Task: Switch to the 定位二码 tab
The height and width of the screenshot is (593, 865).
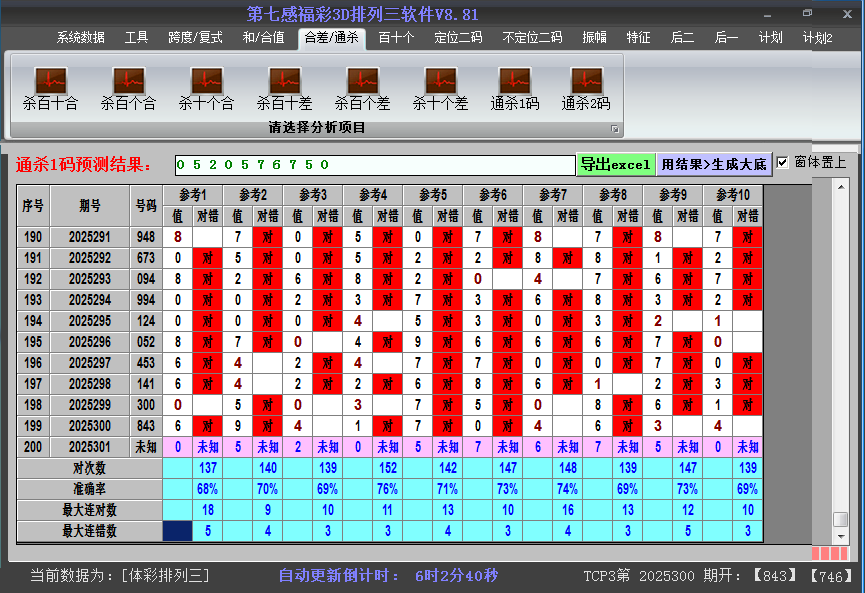Action: [x=458, y=38]
